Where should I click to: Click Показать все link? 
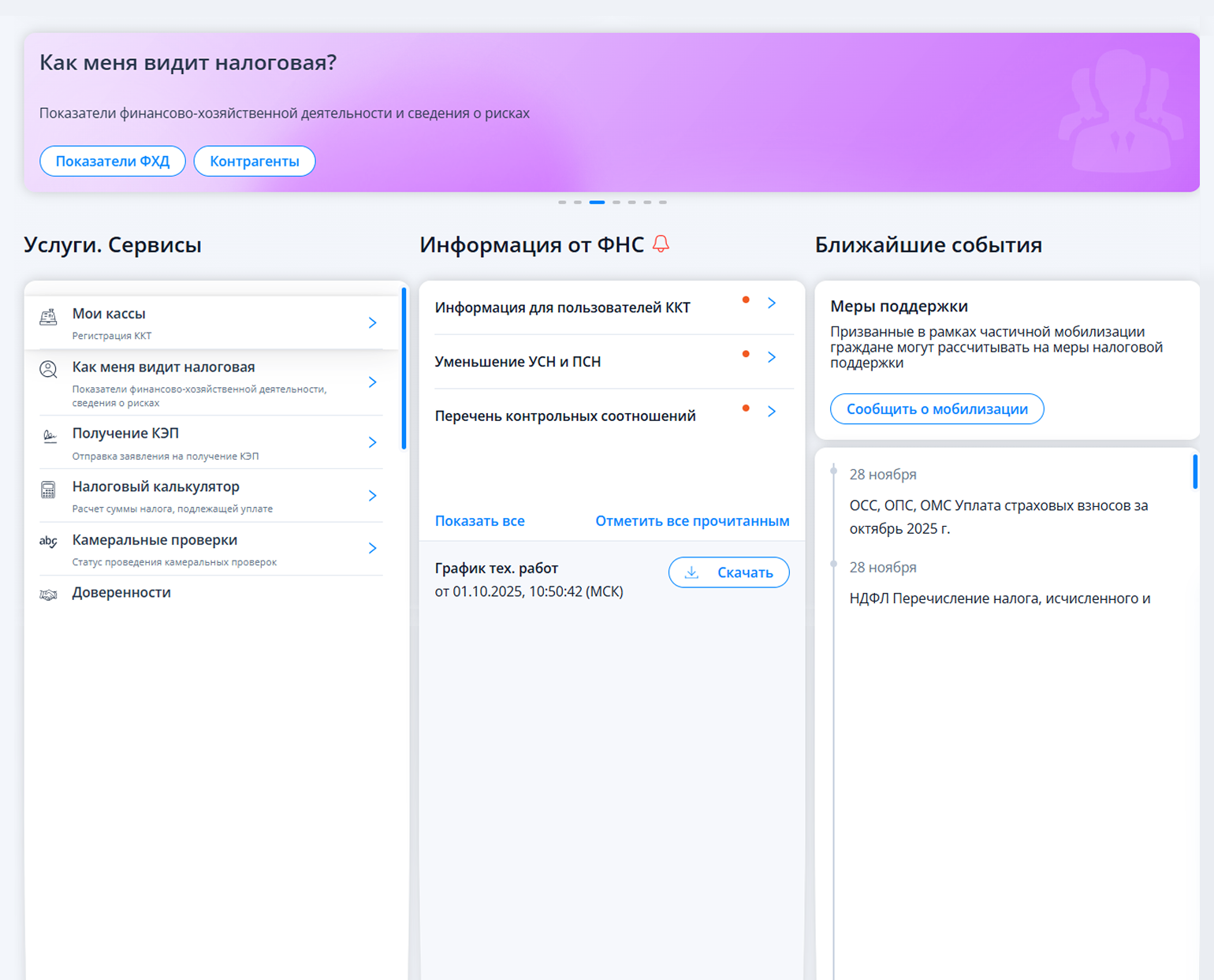(x=480, y=520)
